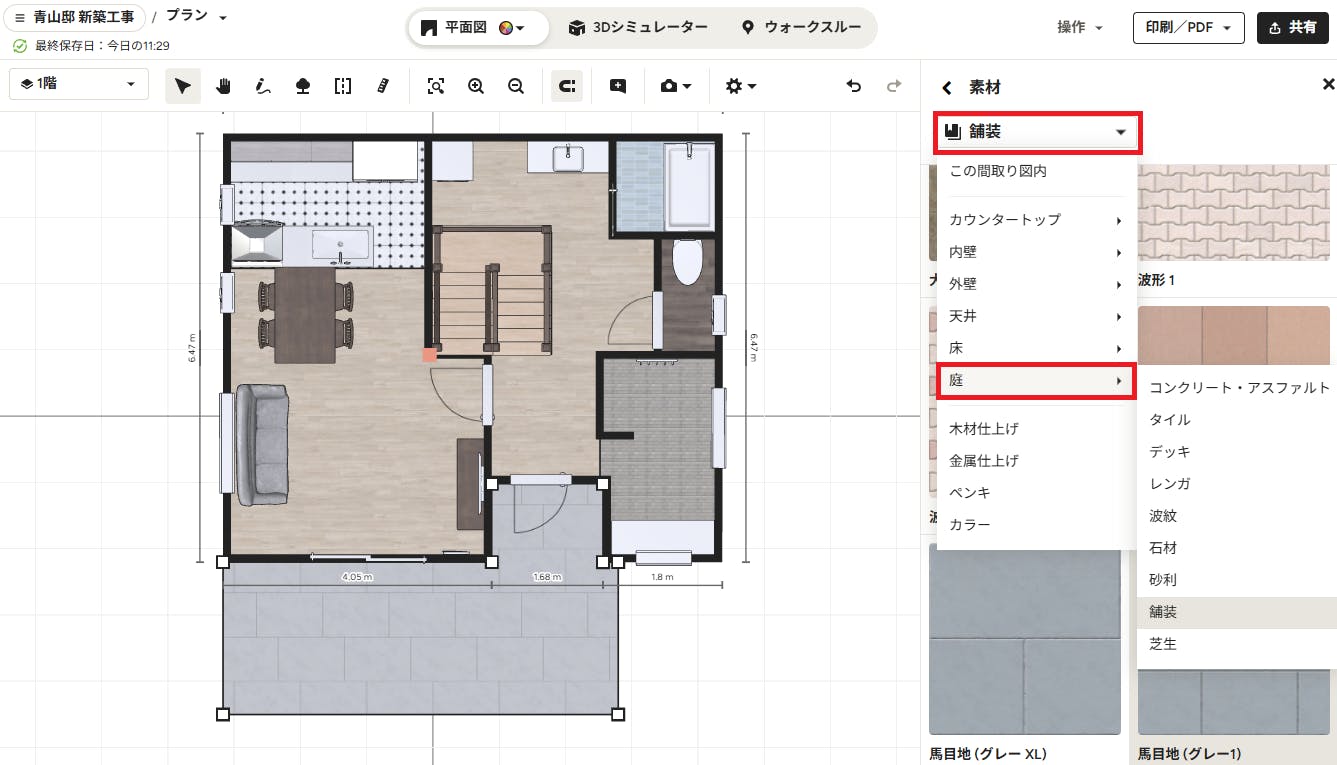This screenshot has height=765, width=1337.
Task: Pick the 馬目地 (グレー XL) material thumbnail
Action: point(1025,639)
